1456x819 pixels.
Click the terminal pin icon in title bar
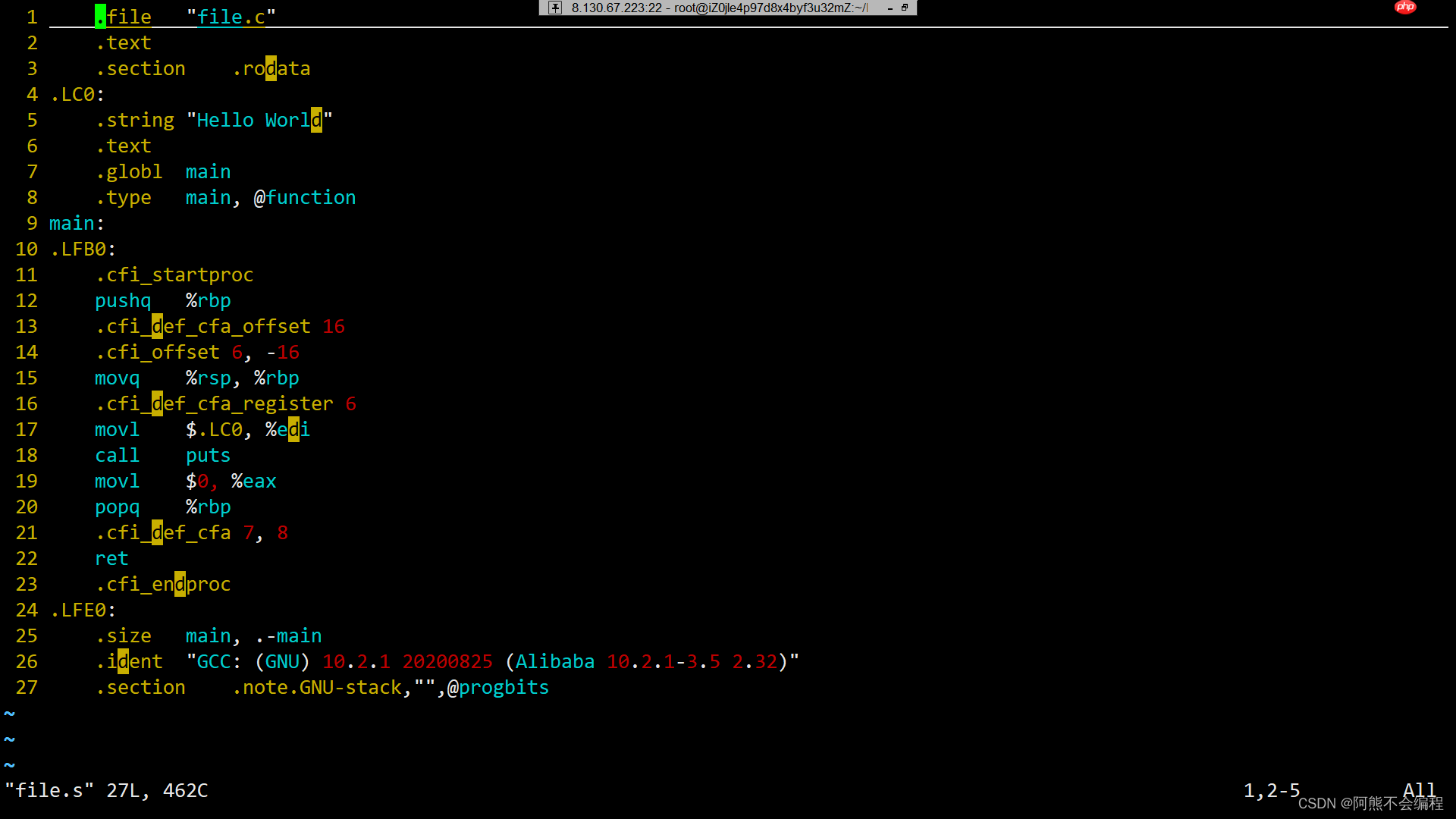(556, 8)
